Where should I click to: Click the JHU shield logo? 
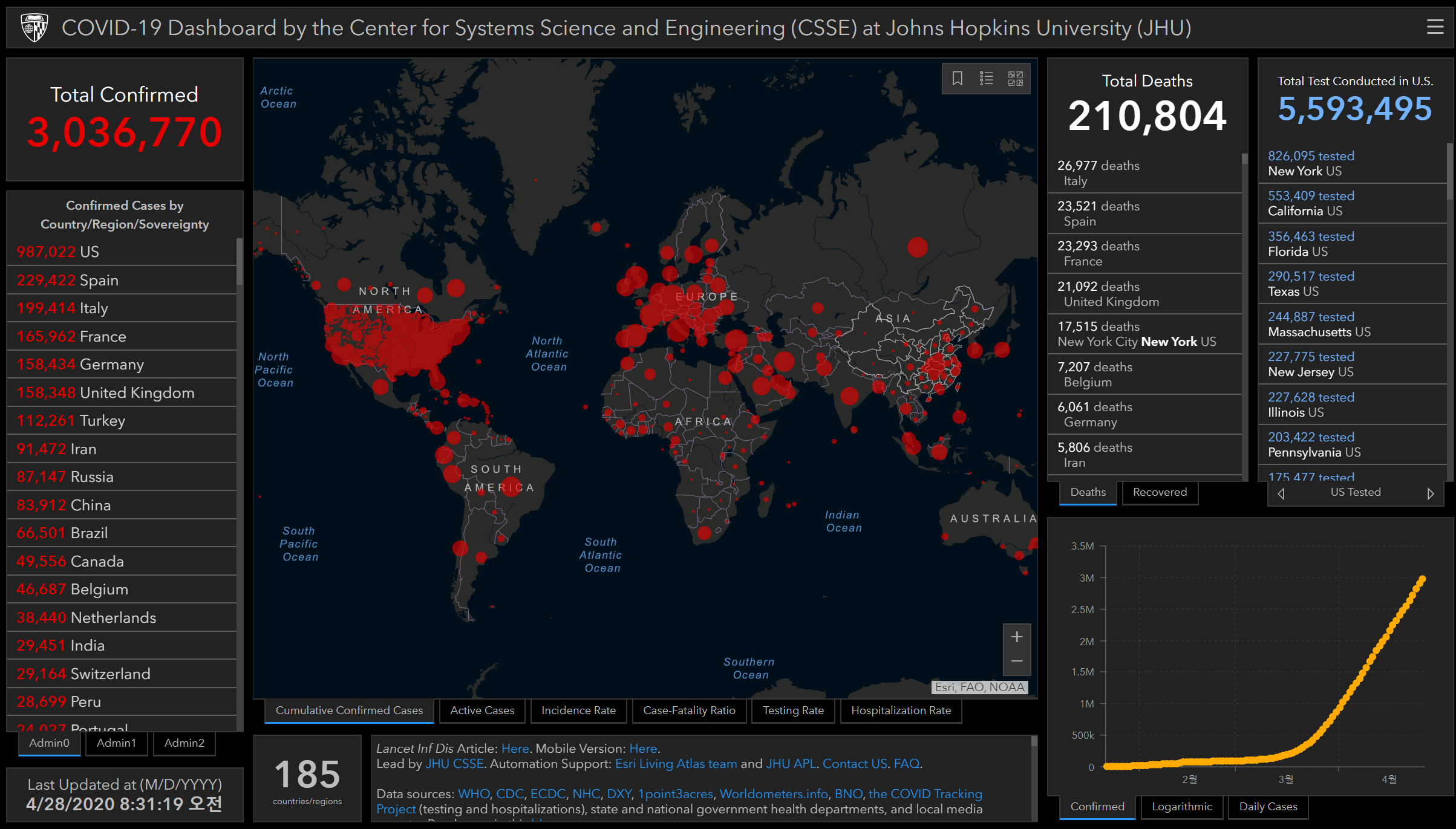[34, 28]
